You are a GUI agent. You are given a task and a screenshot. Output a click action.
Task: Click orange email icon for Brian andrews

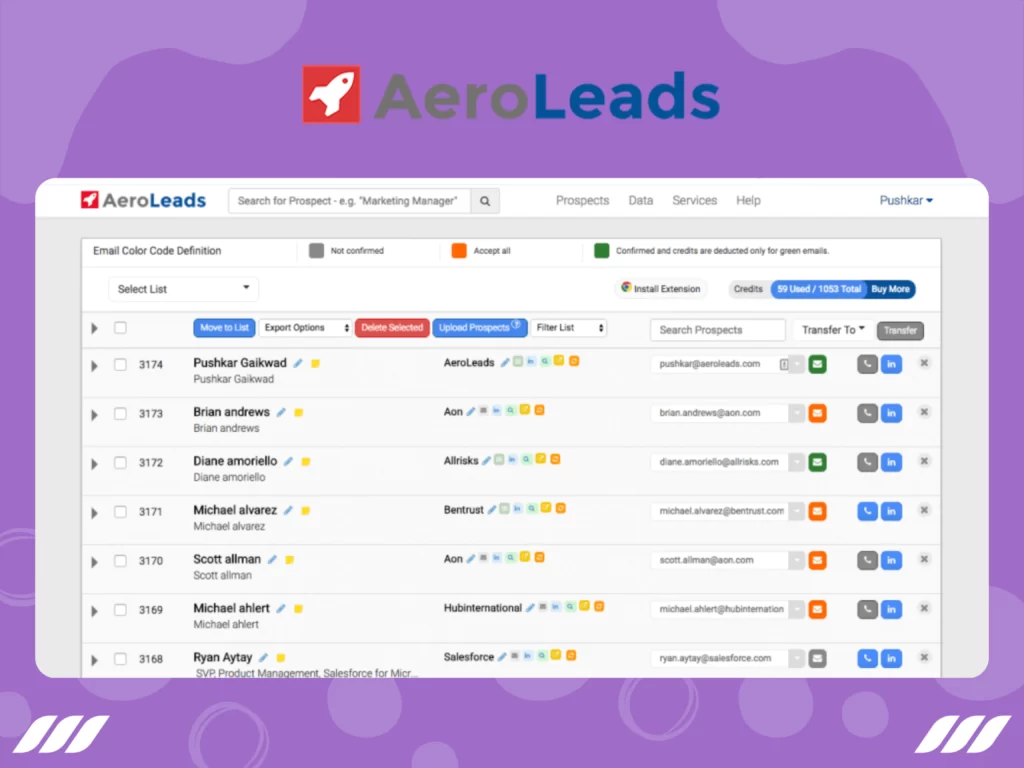(x=817, y=413)
